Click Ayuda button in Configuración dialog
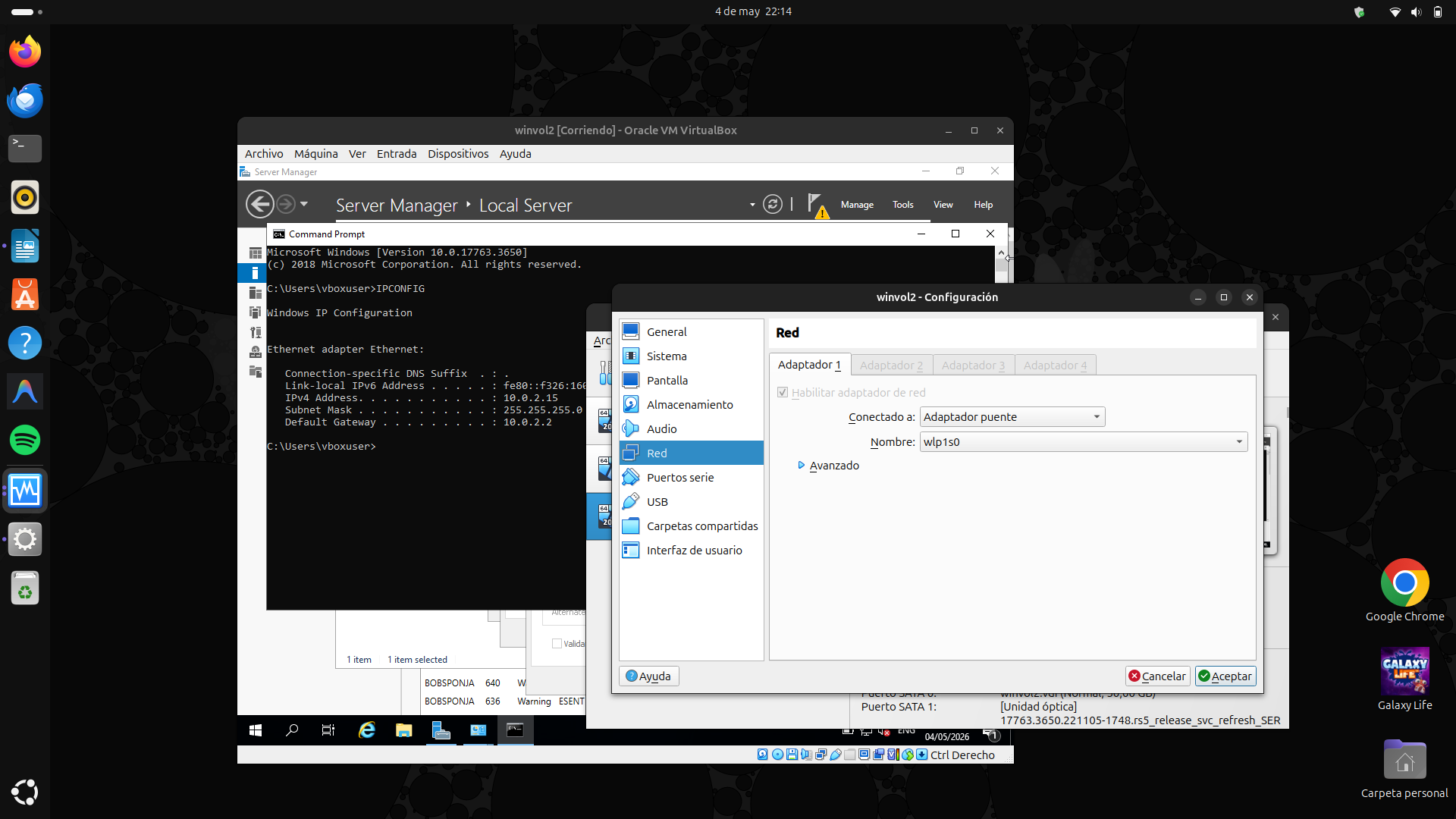The width and height of the screenshot is (1456, 819). (649, 676)
